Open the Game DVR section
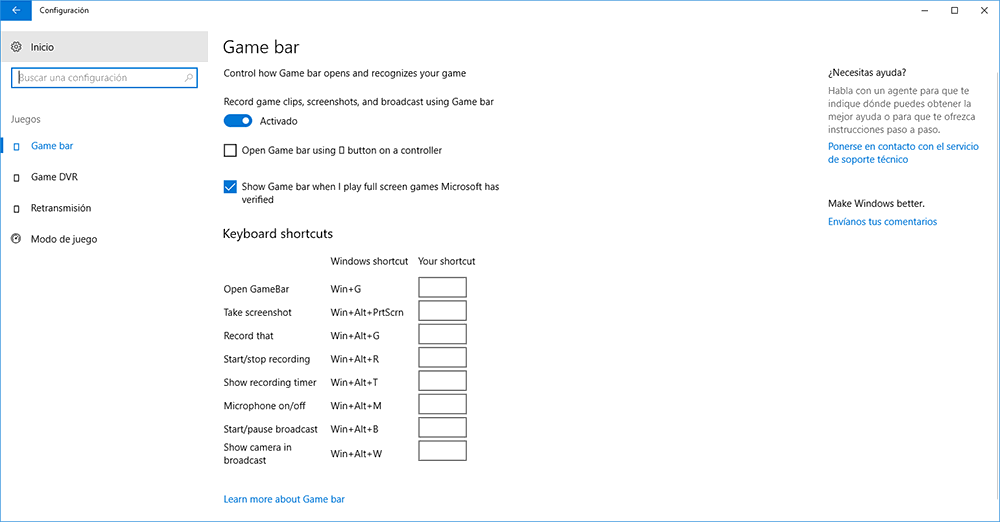The height and width of the screenshot is (522, 1000). coord(54,177)
